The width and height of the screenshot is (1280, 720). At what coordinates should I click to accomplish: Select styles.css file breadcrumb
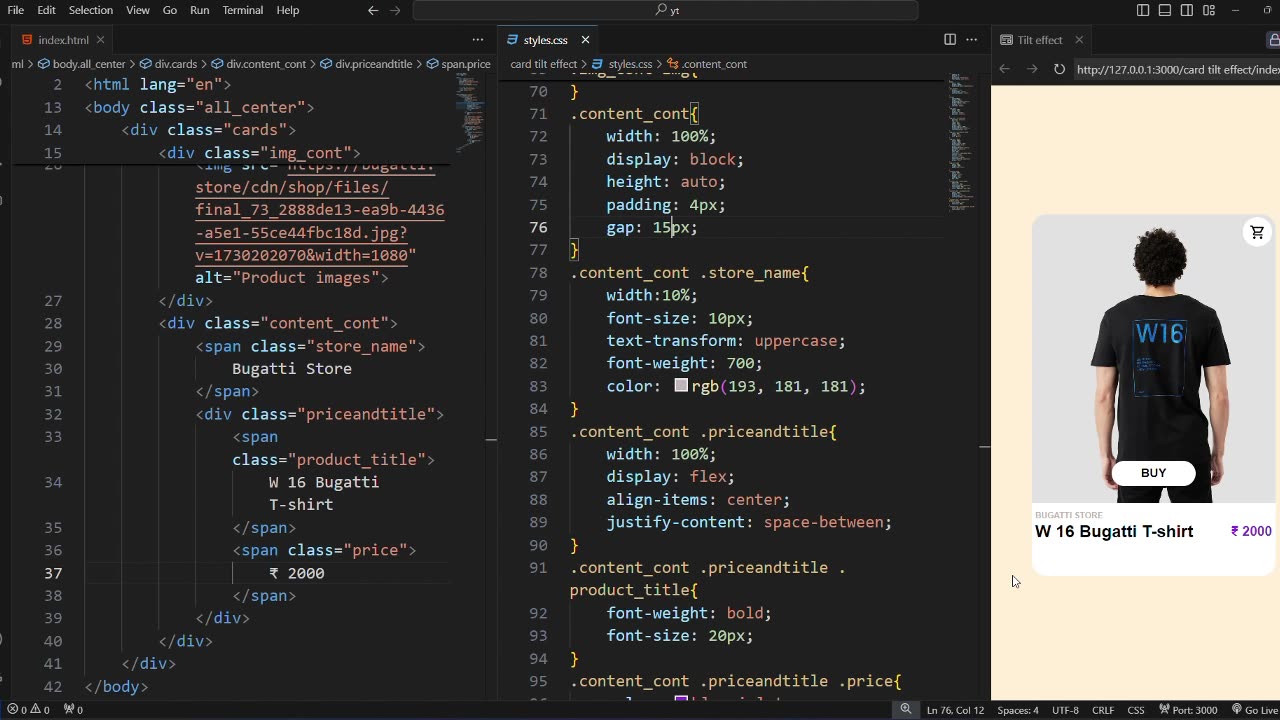622,64
